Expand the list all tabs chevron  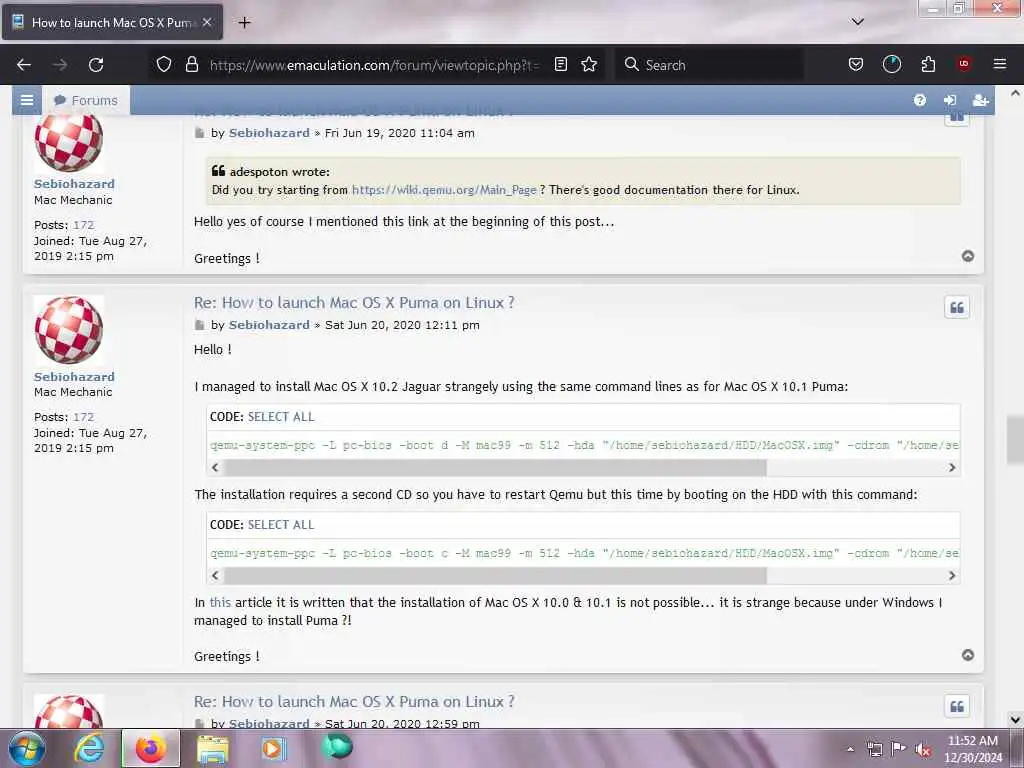click(857, 22)
